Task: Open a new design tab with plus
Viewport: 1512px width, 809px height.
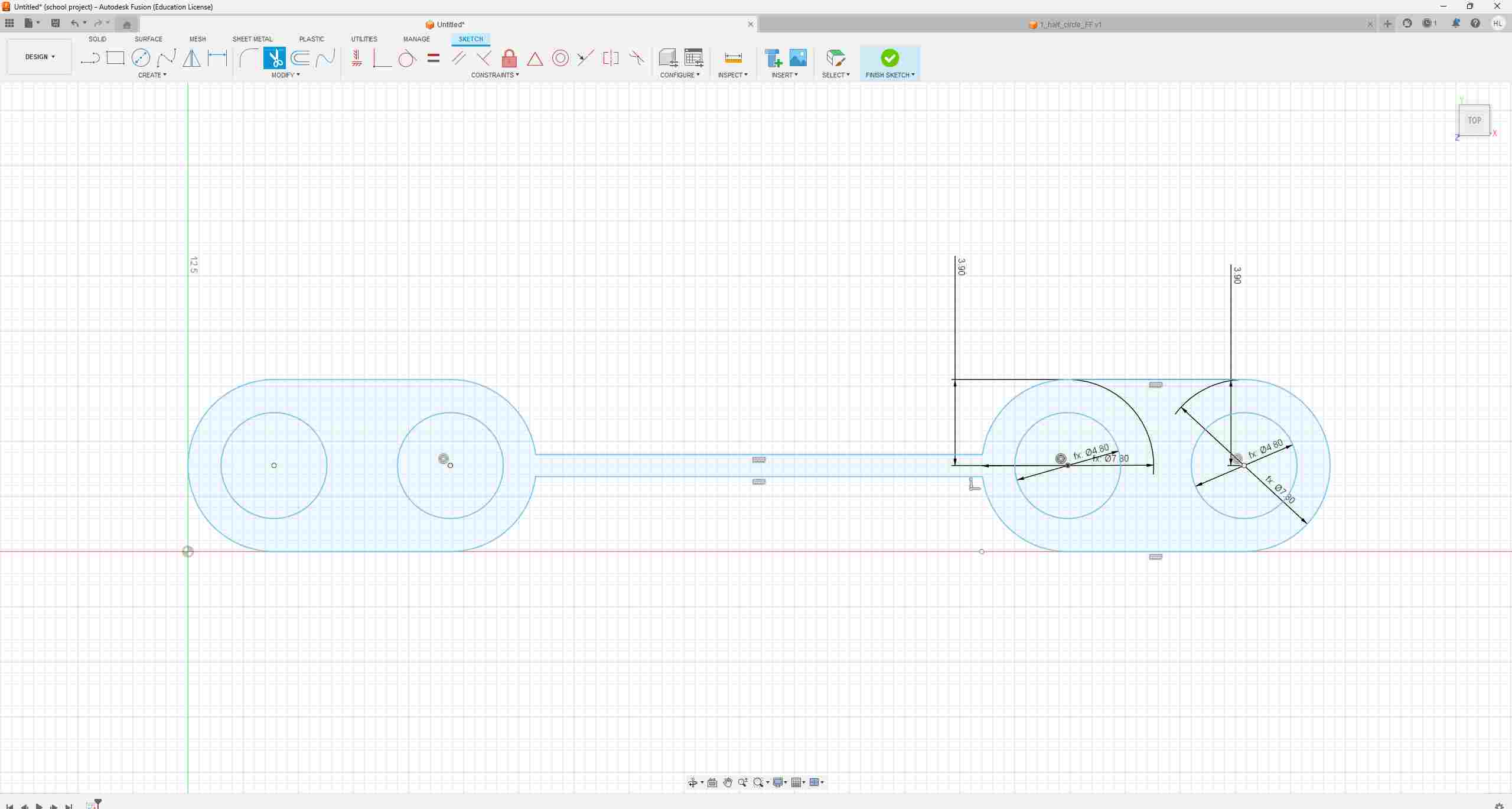Action: (x=1387, y=24)
